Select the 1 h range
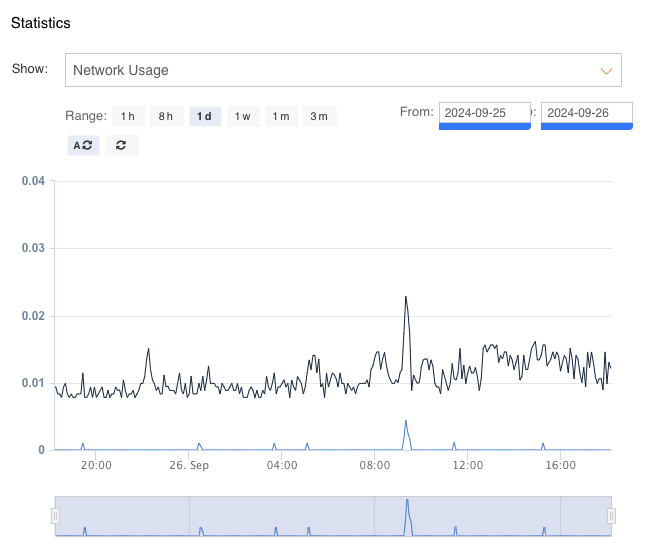 127,116
